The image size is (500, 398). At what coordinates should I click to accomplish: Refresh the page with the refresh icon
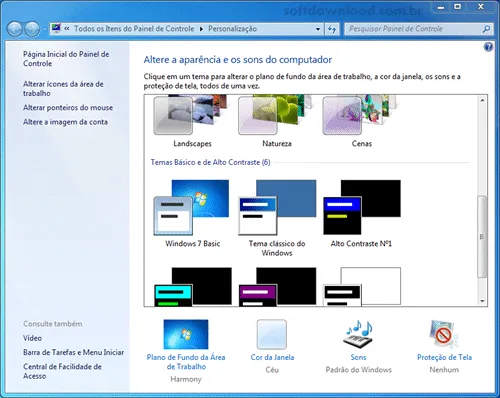pos(332,29)
